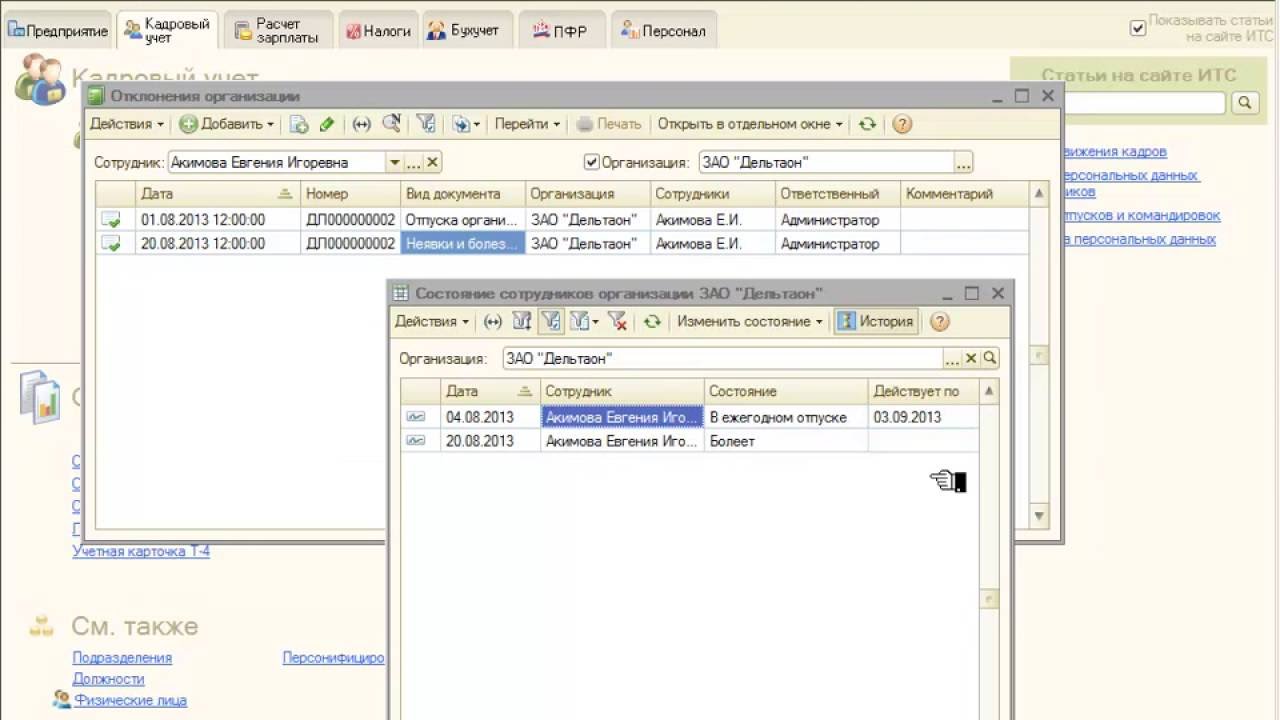1280x720 pixels.
Task: Open the Подразделения link
Action: (x=122, y=658)
